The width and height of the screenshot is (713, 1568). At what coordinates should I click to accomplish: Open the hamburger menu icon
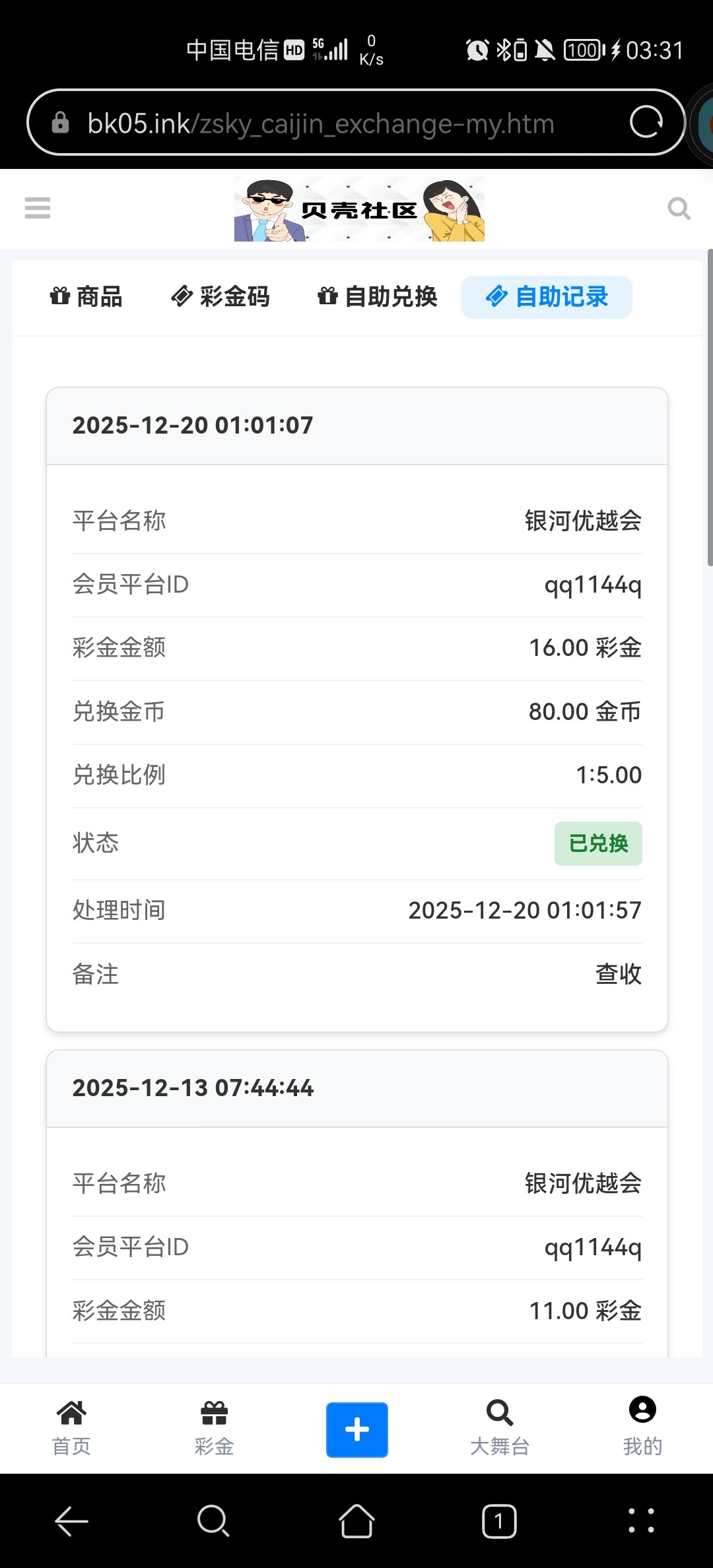(38, 208)
